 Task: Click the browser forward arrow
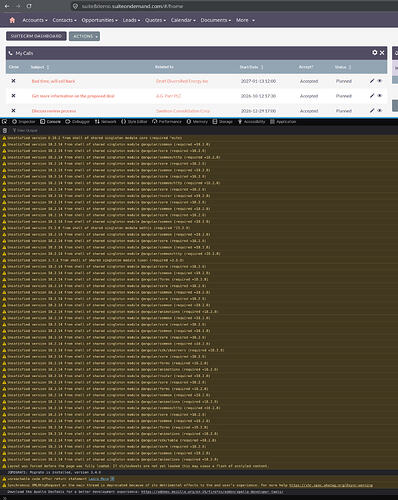[18, 6]
